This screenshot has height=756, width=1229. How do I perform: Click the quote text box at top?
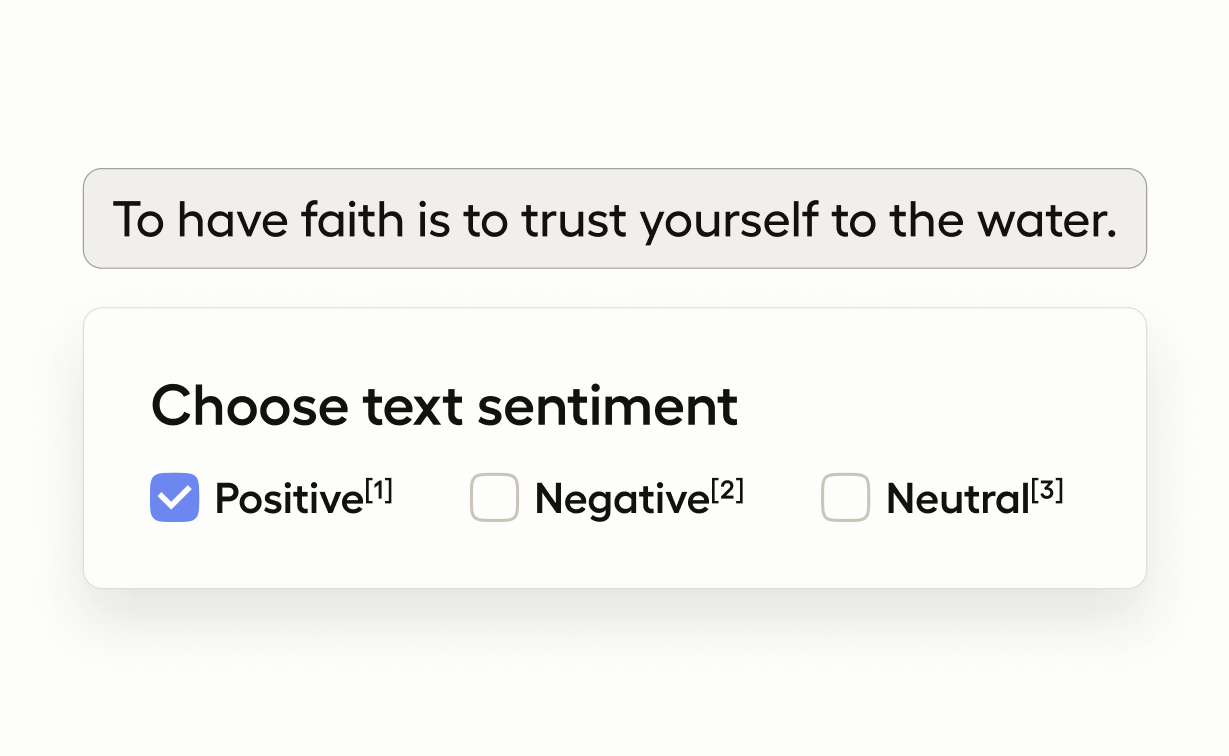point(614,219)
